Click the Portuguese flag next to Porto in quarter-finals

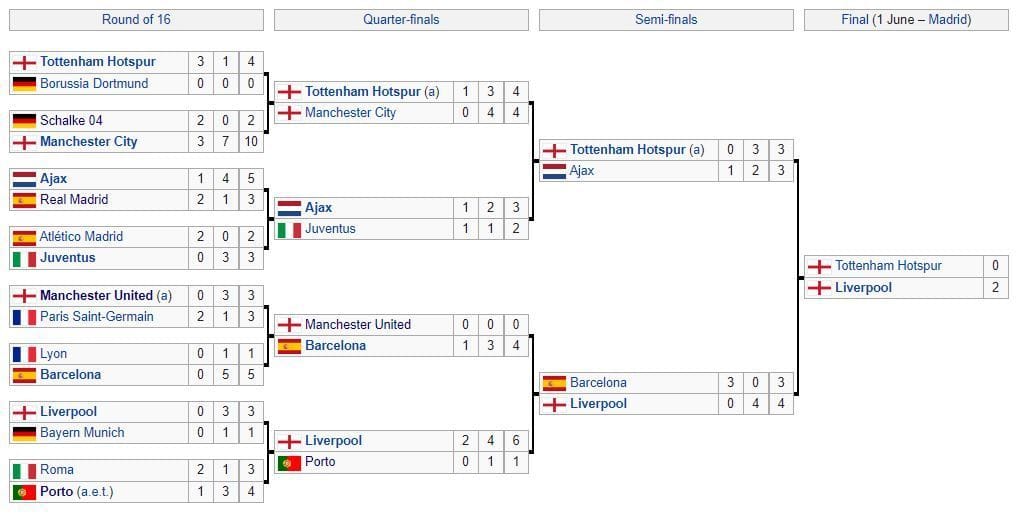click(289, 462)
